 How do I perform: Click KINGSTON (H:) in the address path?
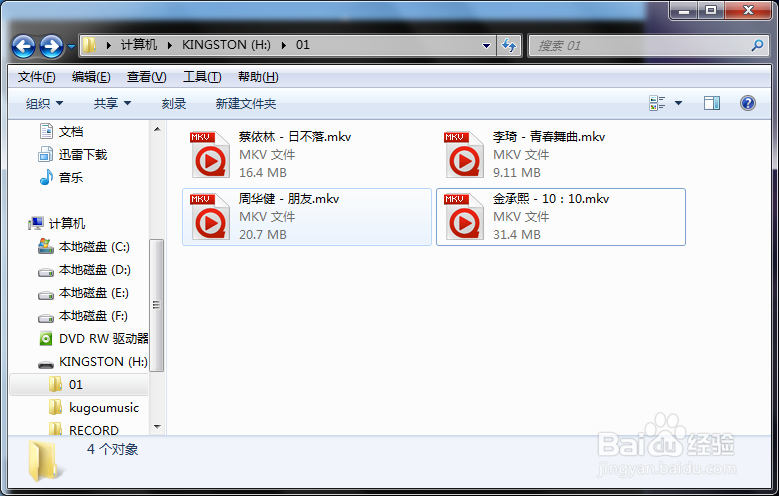(x=226, y=45)
